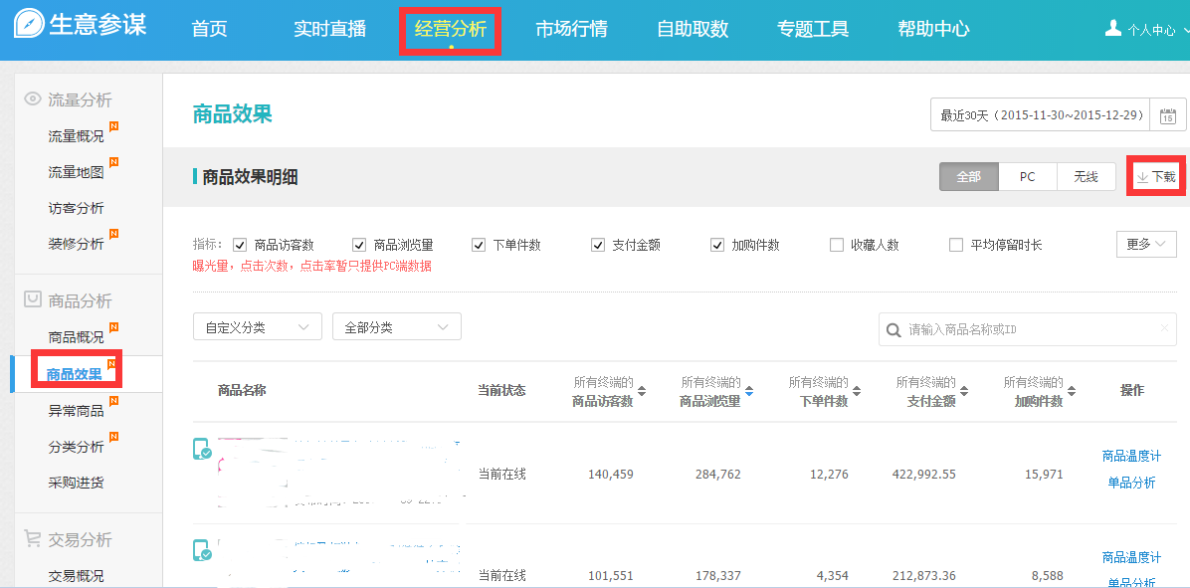Click the 下载 download button
The height and width of the screenshot is (588, 1190).
1156,177
